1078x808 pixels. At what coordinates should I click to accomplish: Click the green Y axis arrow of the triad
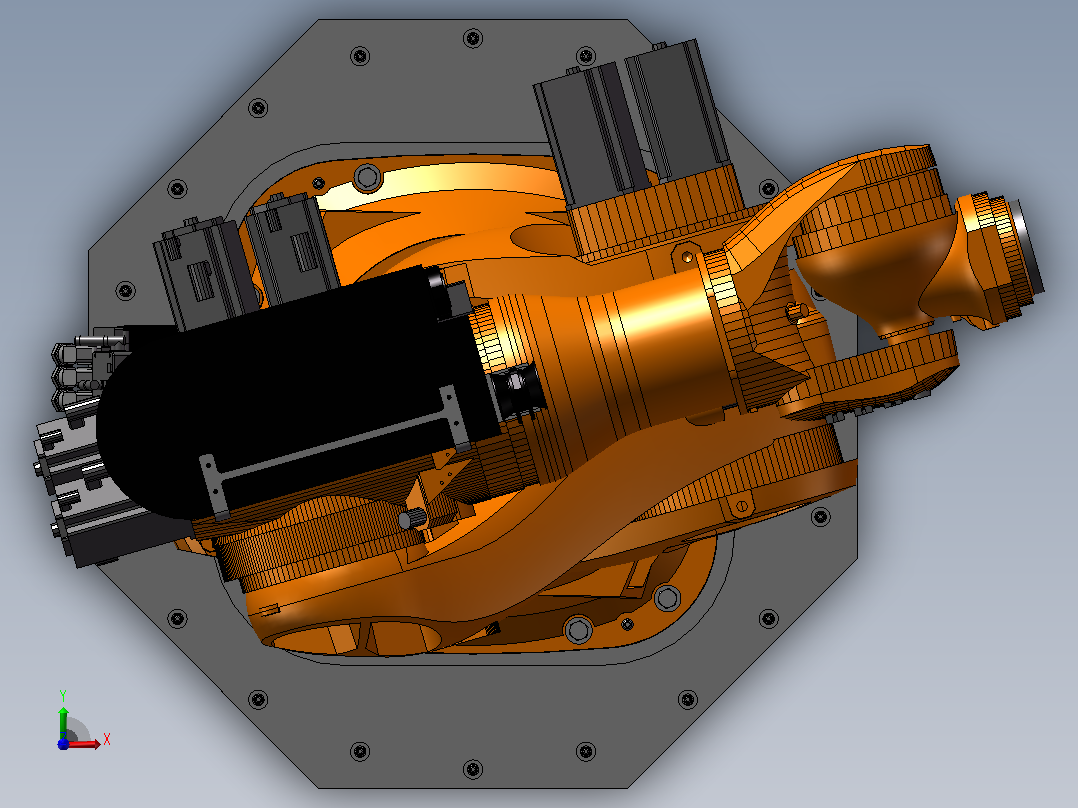click(x=63, y=722)
